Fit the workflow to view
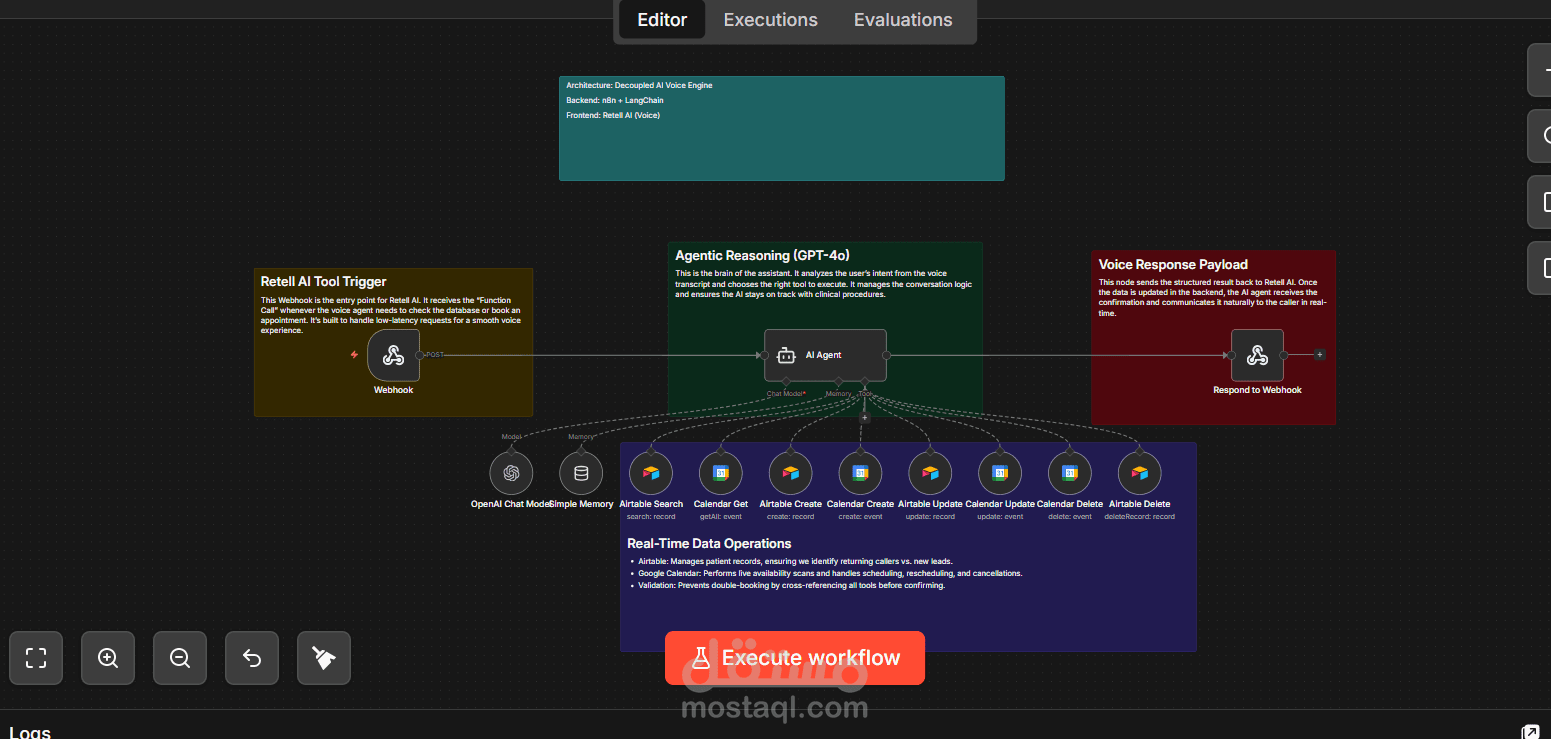Image resolution: width=1551 pixels, height=739 pixels. (36, 658)
